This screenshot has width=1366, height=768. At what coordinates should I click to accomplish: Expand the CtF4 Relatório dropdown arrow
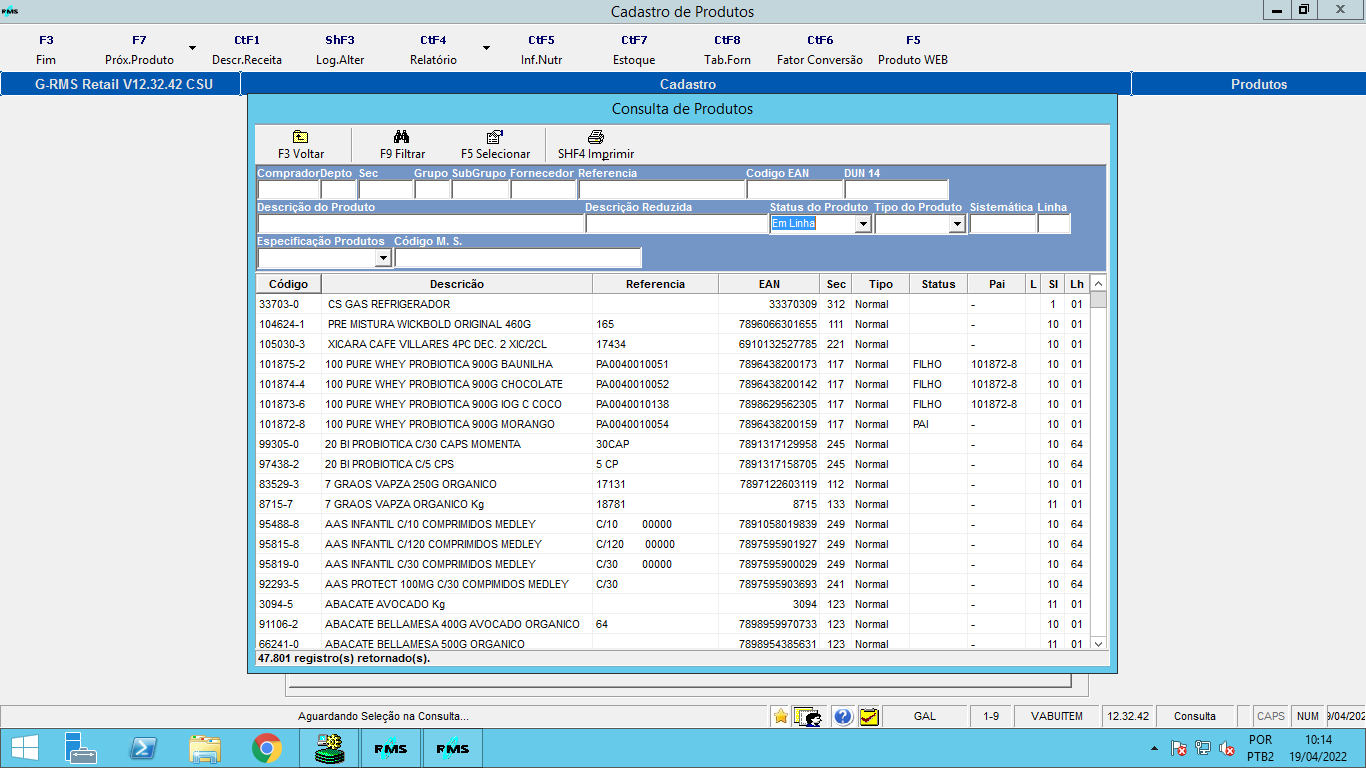(486, 47)
